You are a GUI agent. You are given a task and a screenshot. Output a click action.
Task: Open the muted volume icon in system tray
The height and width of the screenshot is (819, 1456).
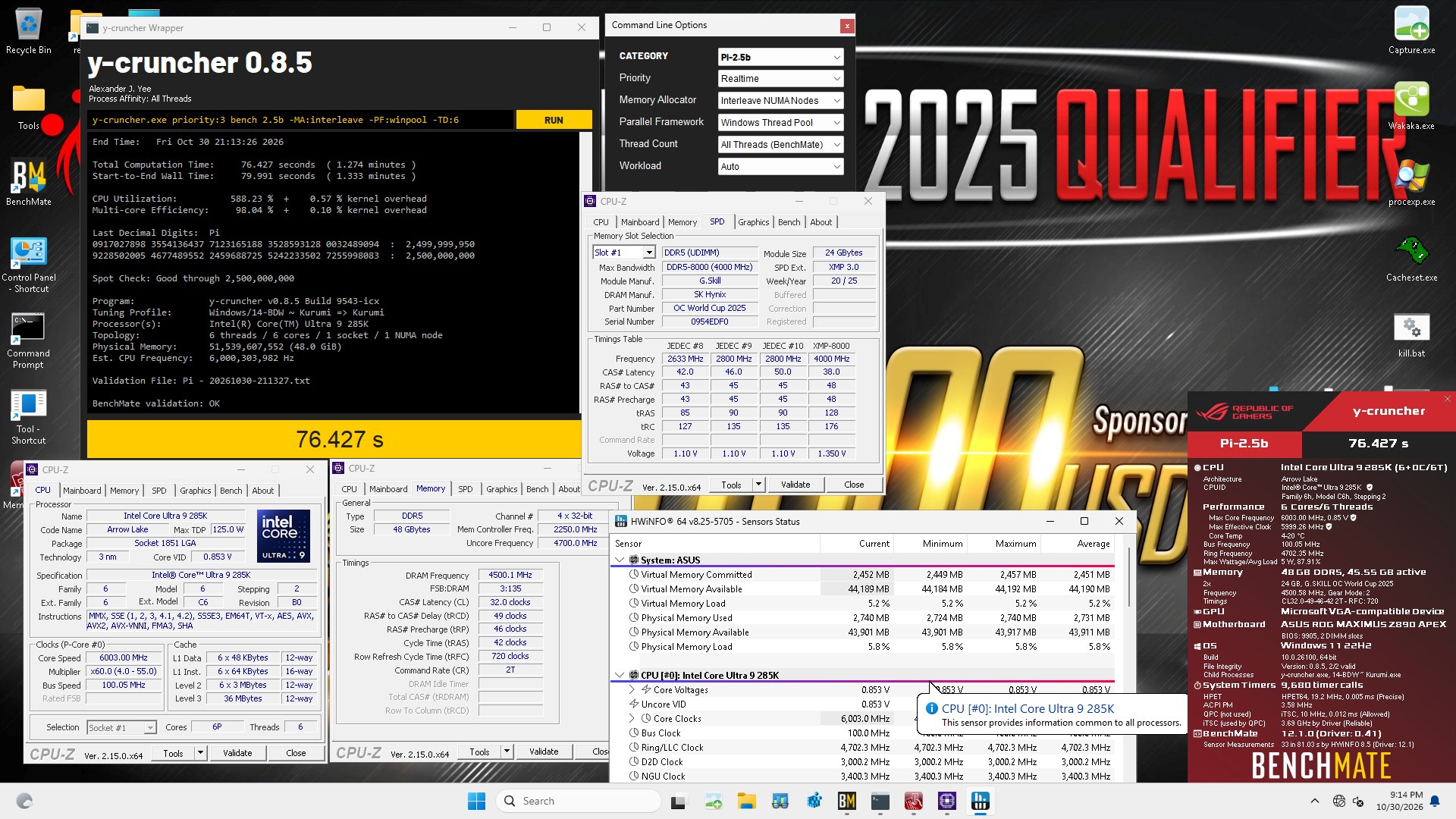click(x=1358, y=801)
